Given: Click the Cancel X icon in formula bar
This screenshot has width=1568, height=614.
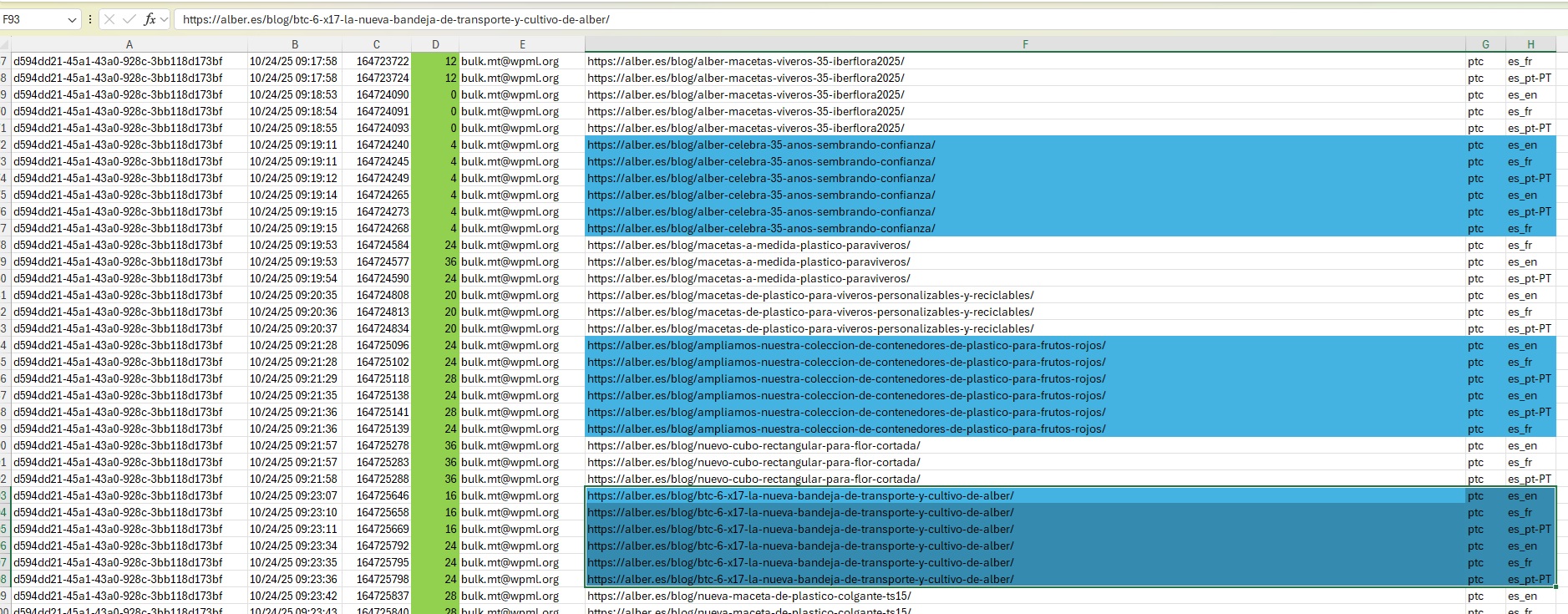Looking at the screenshot, I should pyautogui.click(x=109, y=19).
